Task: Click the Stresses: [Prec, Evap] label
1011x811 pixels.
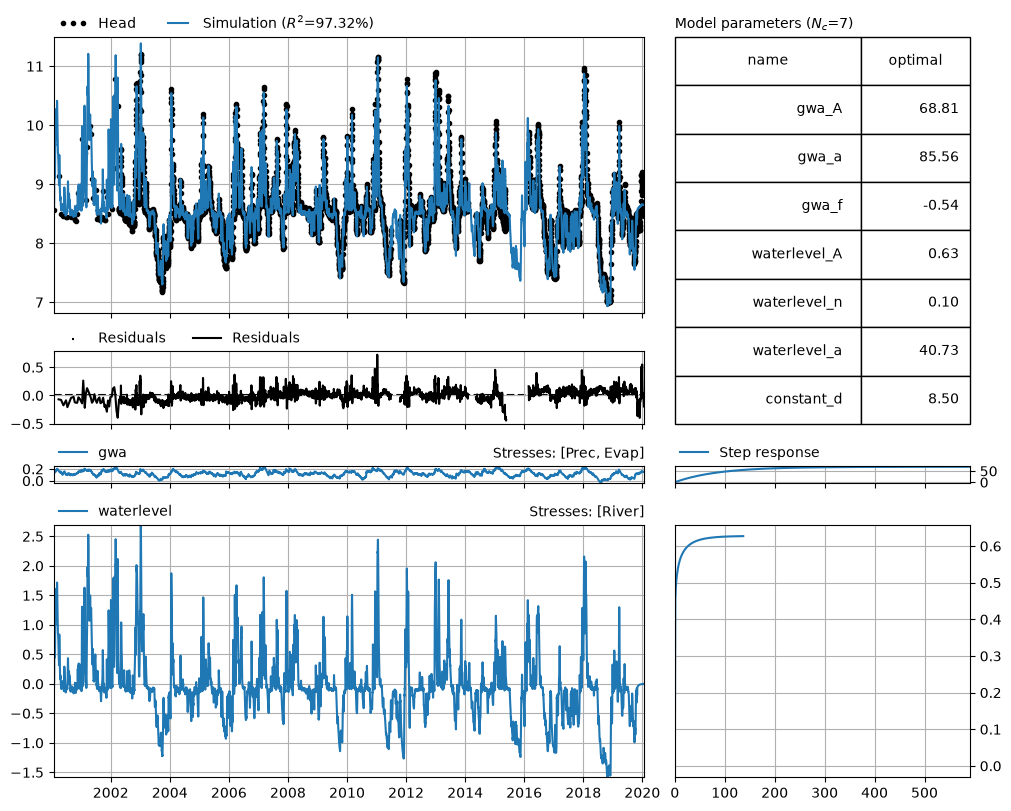Action: coord(568,453)
